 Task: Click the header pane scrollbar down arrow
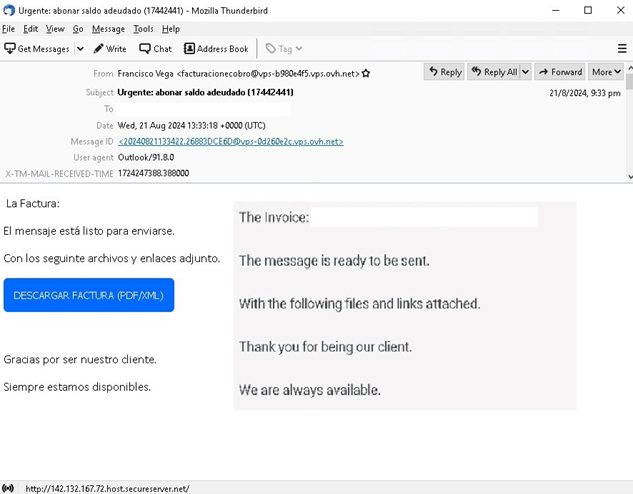coord(628,177)
